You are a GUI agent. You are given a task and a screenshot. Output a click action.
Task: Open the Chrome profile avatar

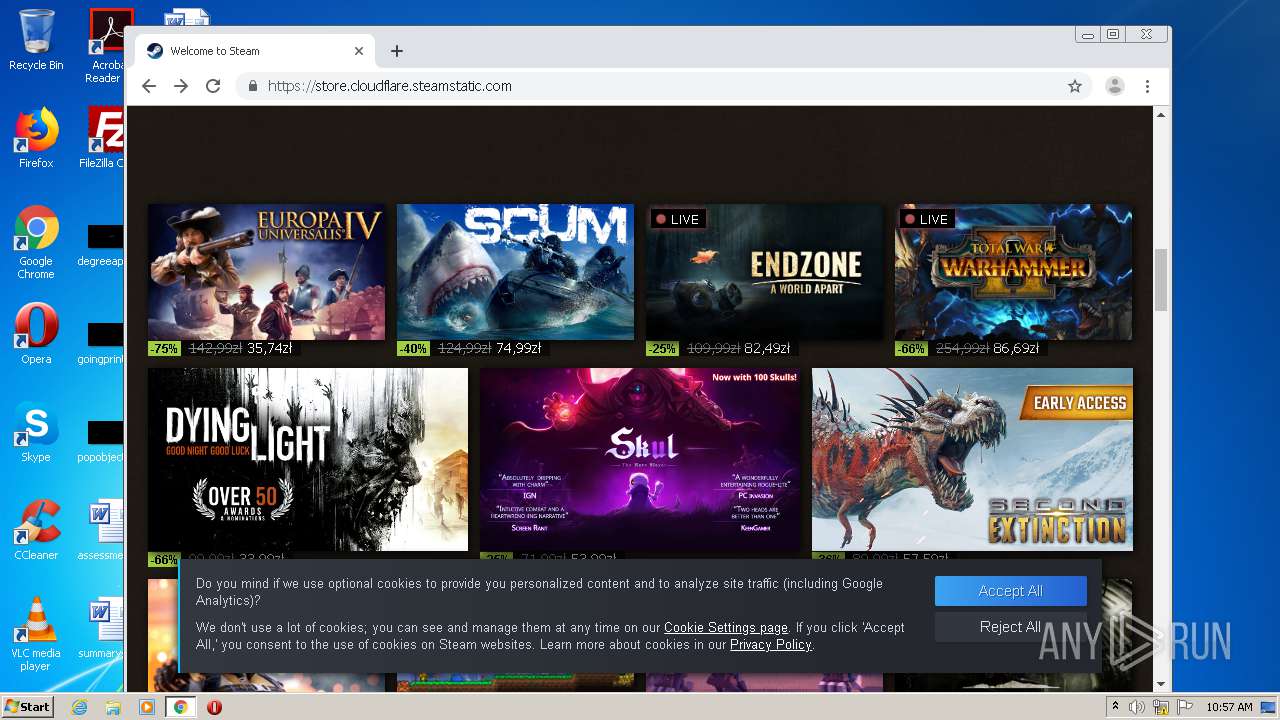click(1114, 86)
